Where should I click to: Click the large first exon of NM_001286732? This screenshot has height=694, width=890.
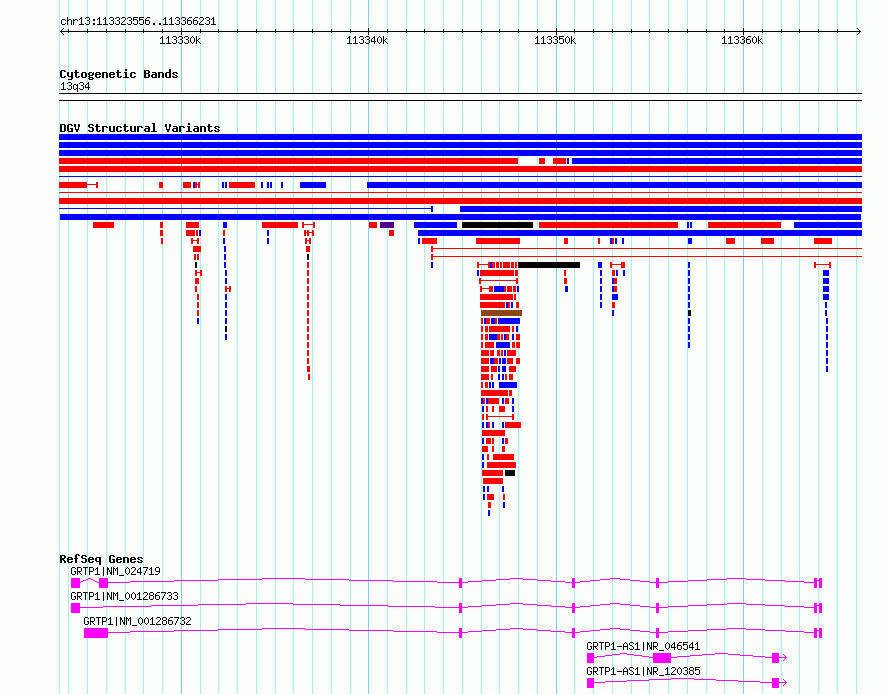pos(96,633)
